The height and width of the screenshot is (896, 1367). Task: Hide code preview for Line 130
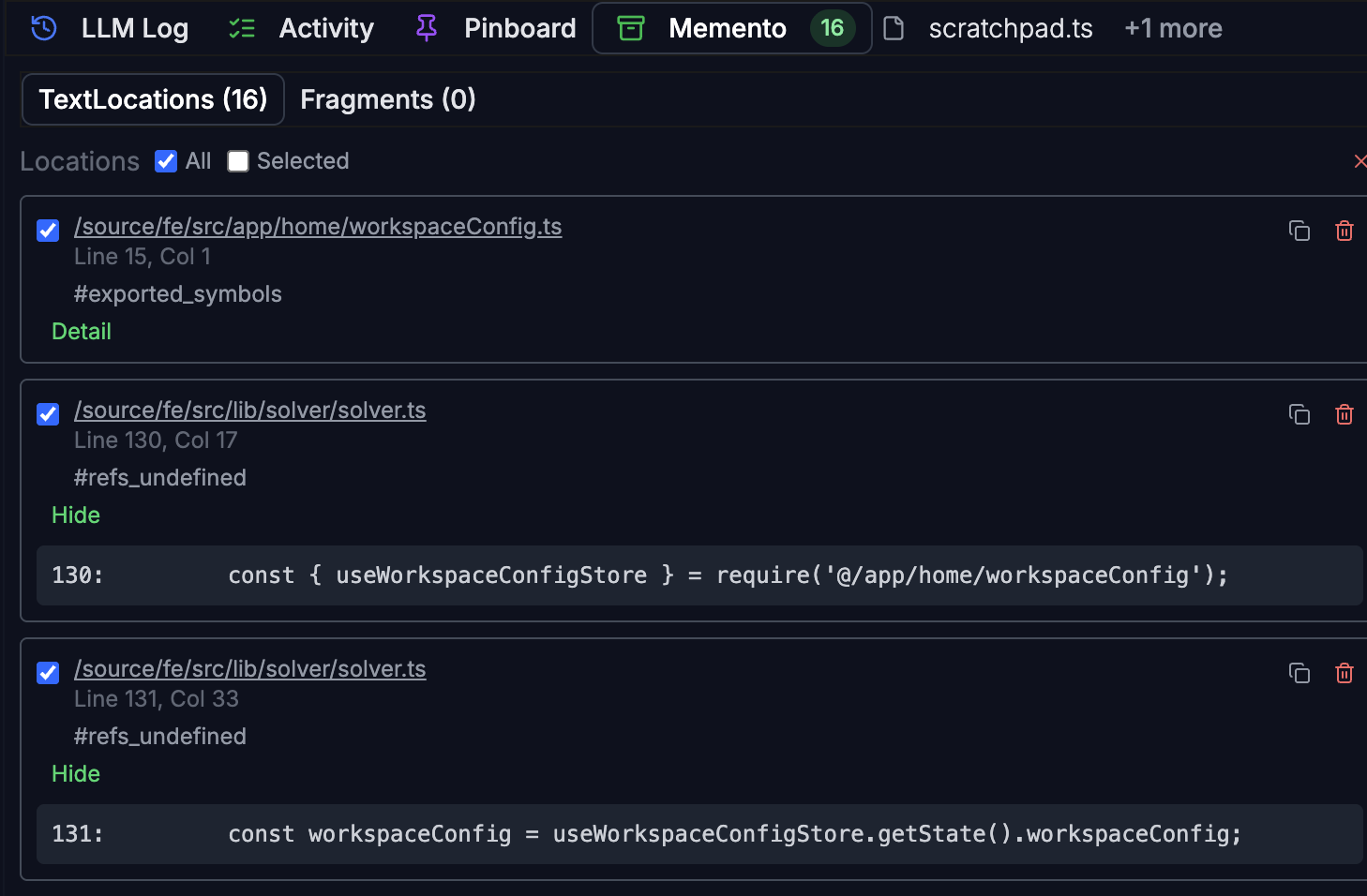click(x=76, y=515)
